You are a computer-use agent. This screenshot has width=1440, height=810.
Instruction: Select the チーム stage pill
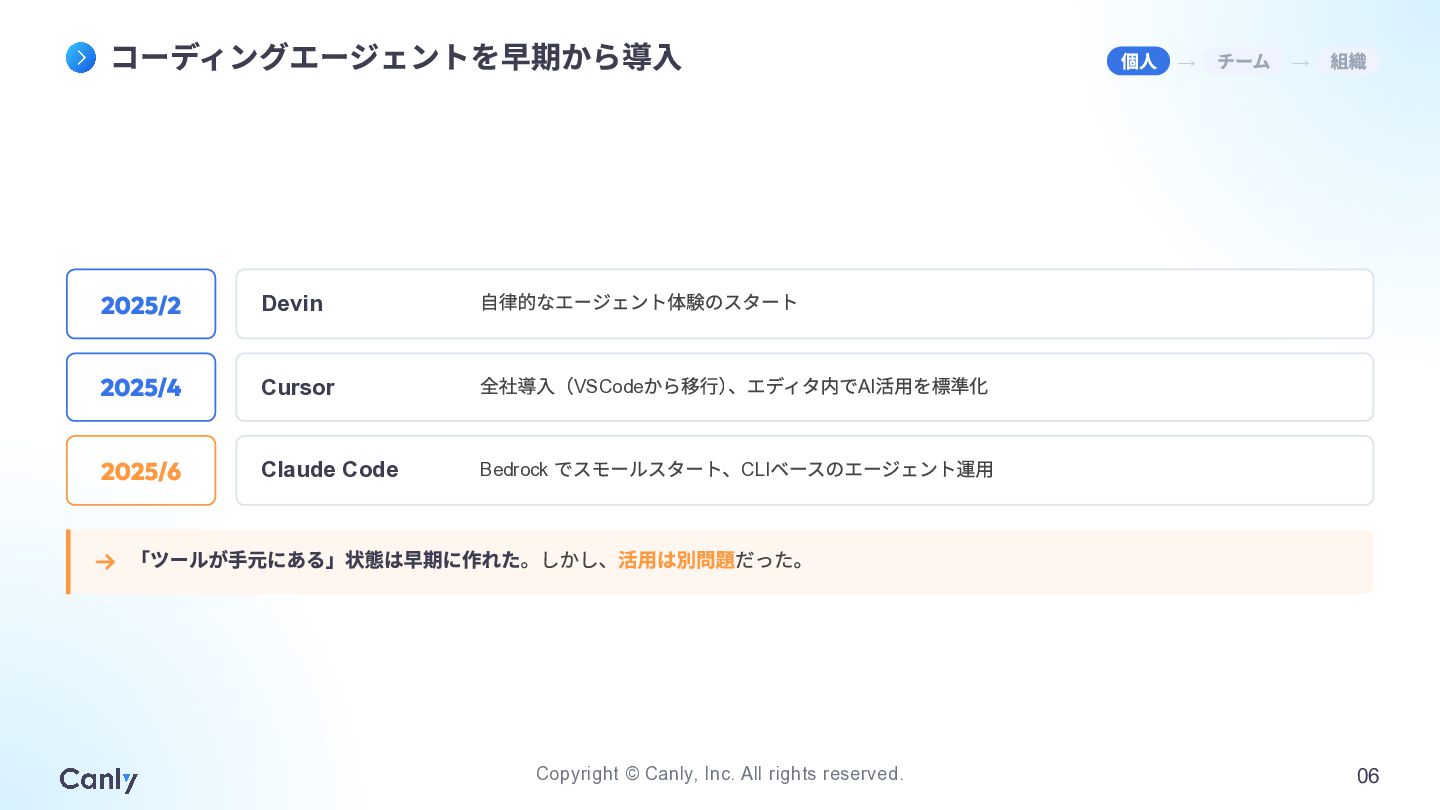coord(1243,61)
